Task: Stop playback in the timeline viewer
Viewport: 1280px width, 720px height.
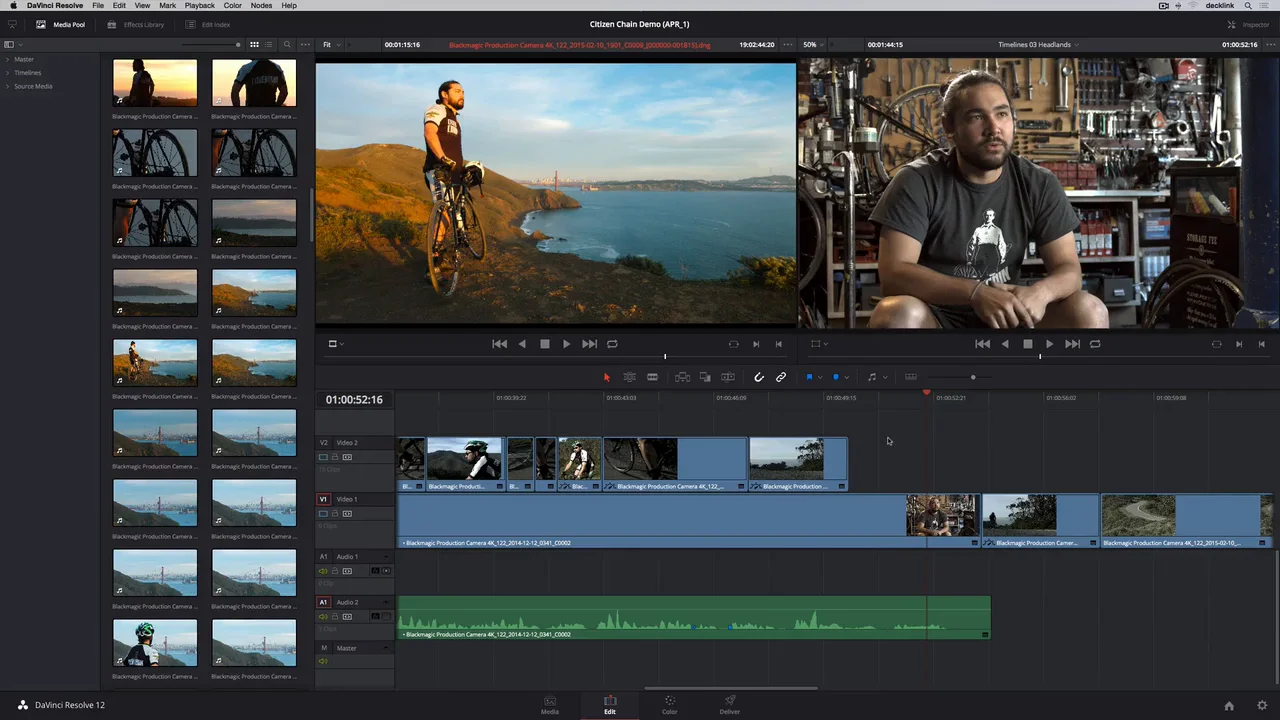Action: click(1027, 344)
